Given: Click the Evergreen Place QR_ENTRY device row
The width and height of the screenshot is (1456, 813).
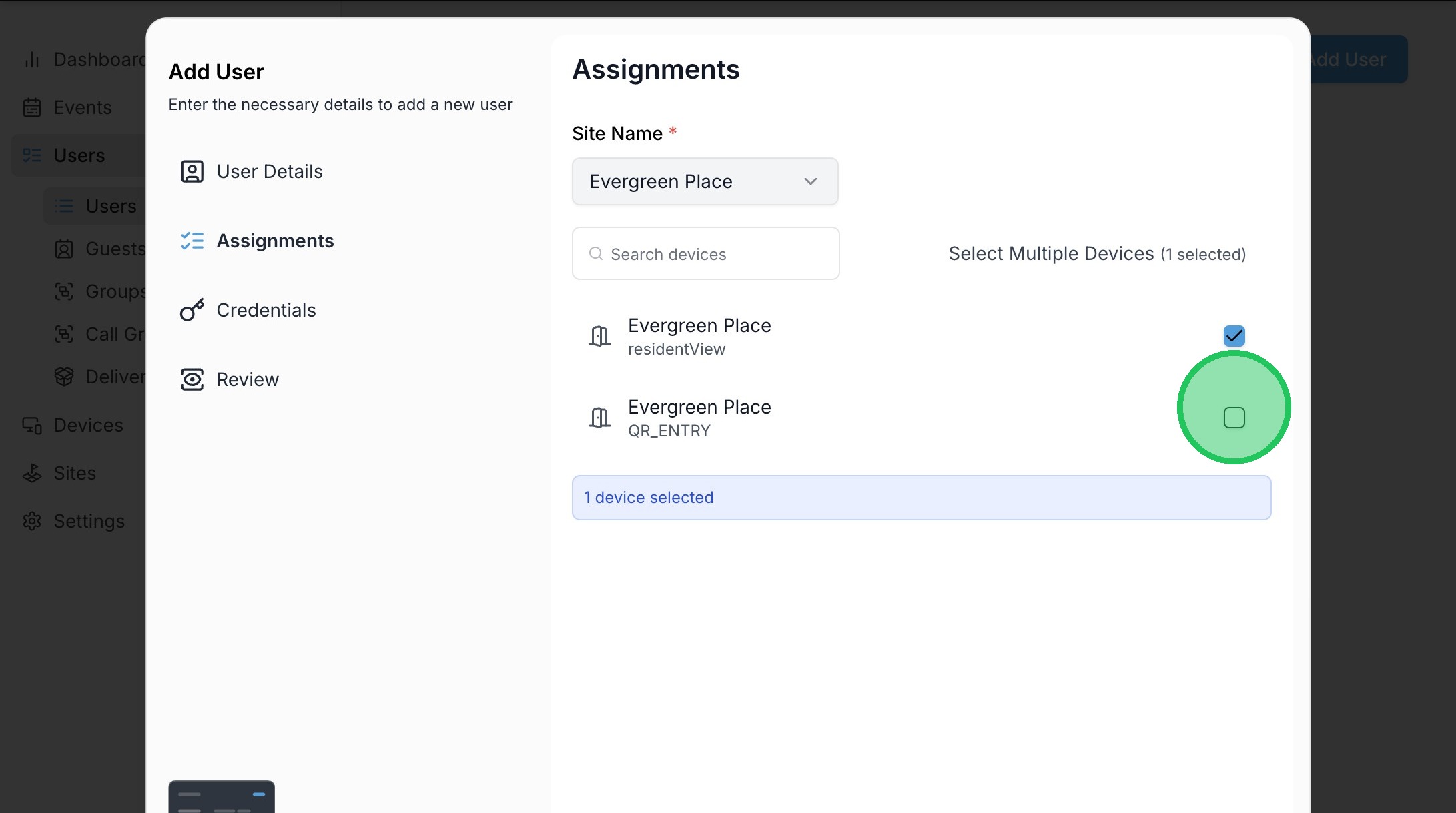Looking at the screenshot, I should coord(699,418).
